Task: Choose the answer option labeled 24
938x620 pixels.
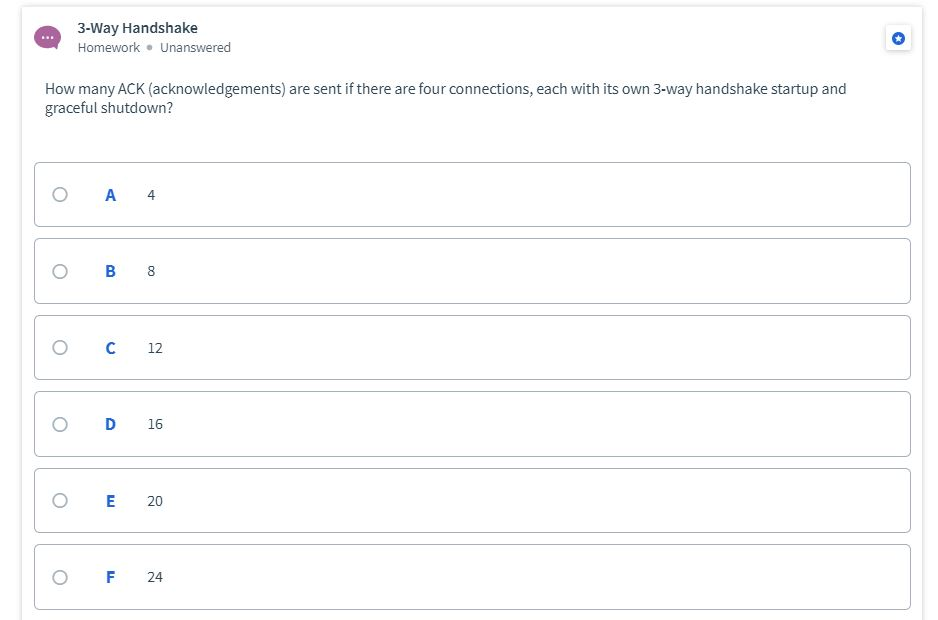Action: tap(153, 577)
